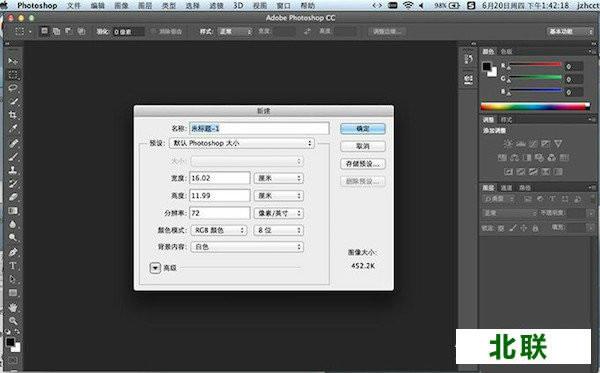The image size is (600, 373).
Task: Select the Blur tool
Action: (13, 225)
